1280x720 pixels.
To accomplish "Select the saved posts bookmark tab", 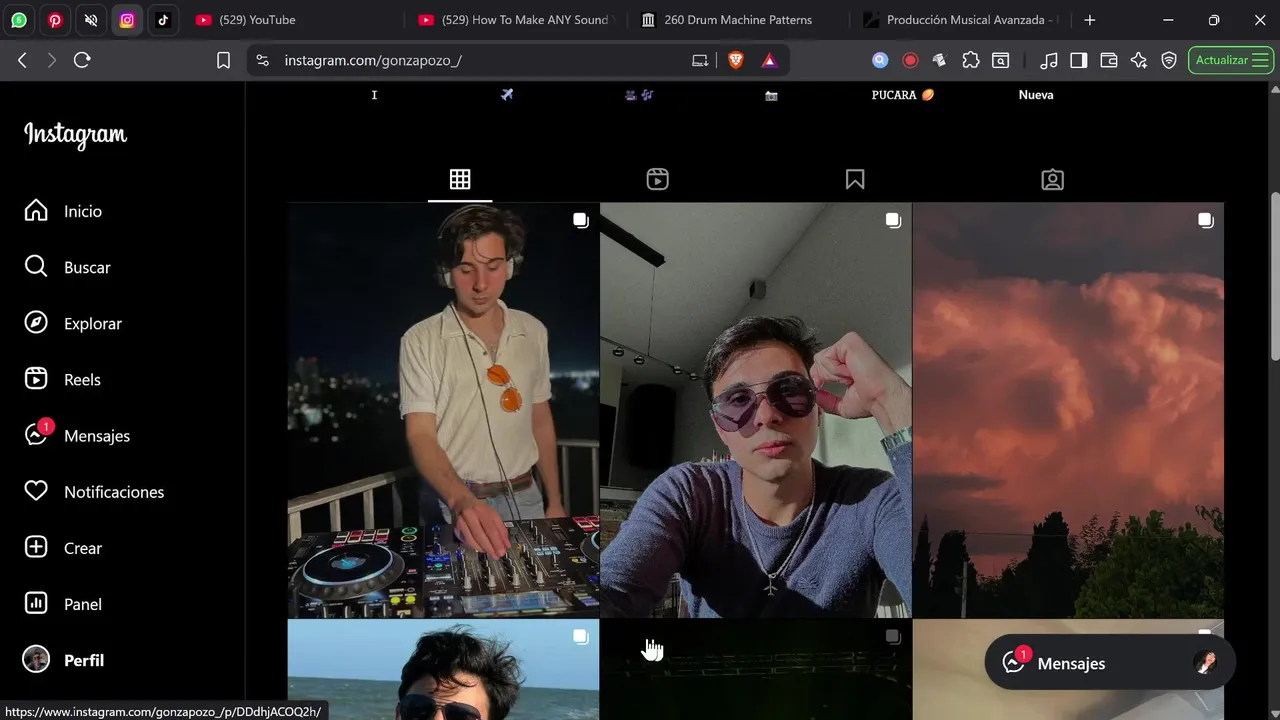I will (855, 180).
